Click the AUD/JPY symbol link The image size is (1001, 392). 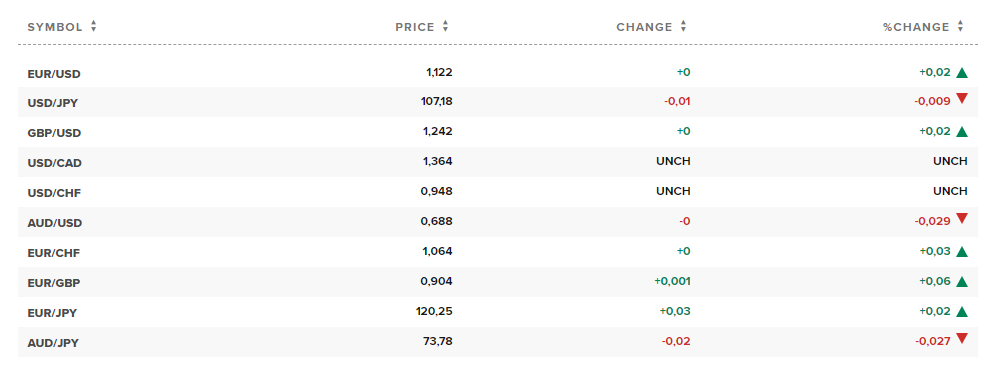pos(53,343)
